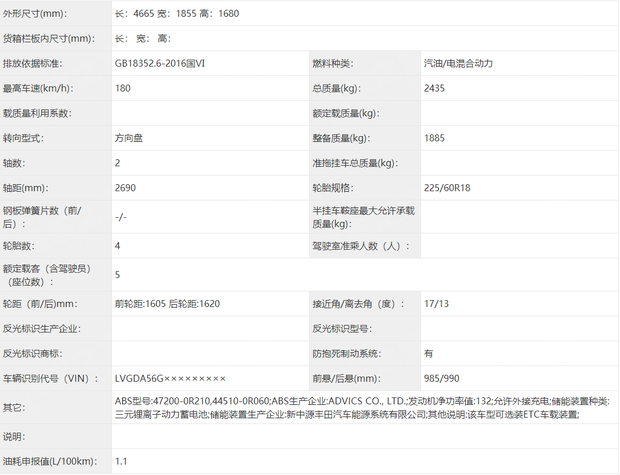Select the 方向盘 steering value
620x475 pixels.
coord(129,138)
